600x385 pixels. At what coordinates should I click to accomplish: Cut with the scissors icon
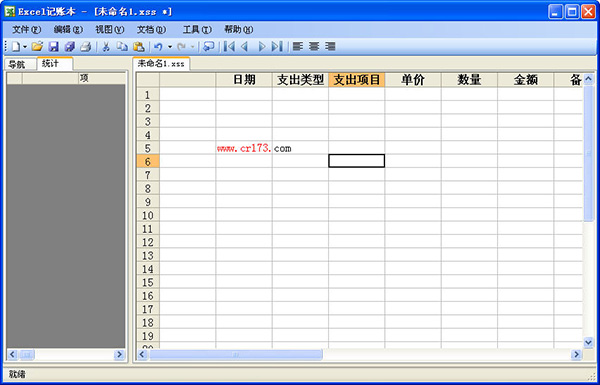106,47
